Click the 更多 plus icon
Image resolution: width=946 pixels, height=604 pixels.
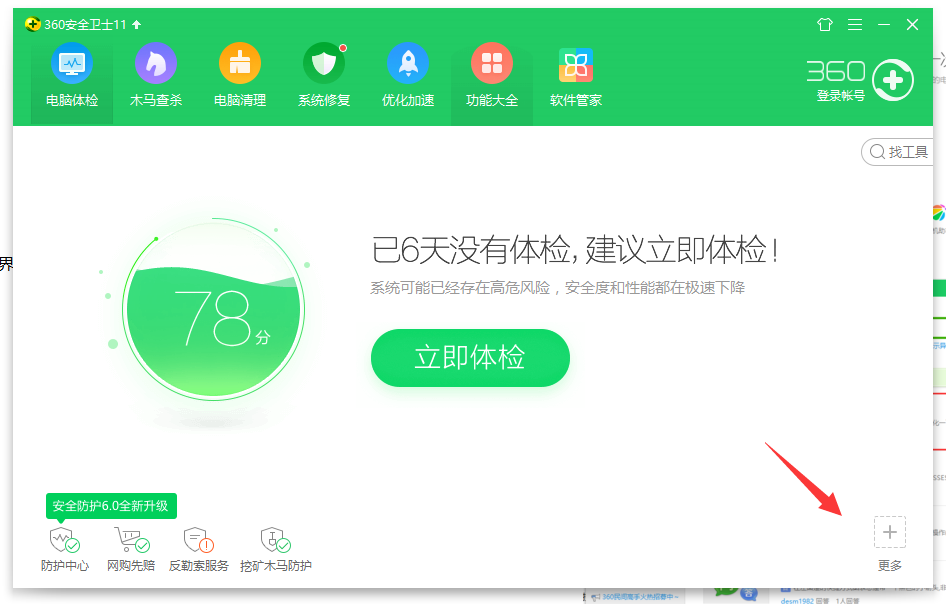coord(889,531)
